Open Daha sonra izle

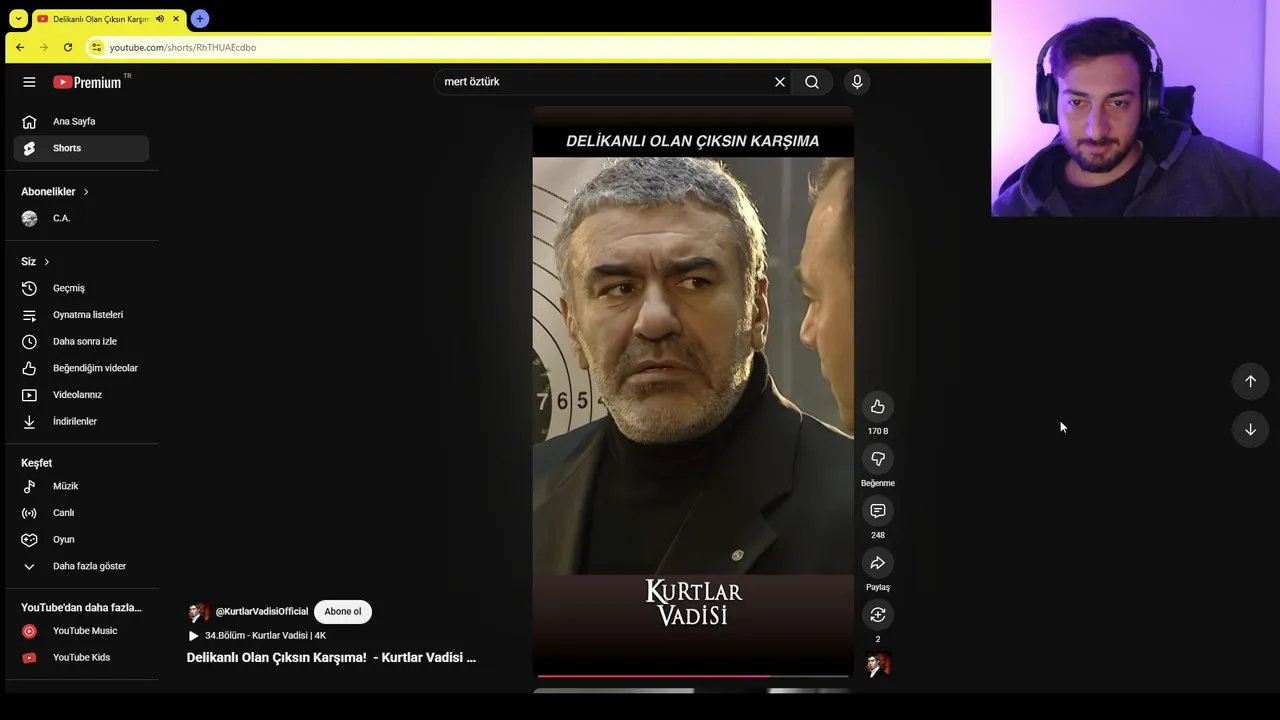81,341
